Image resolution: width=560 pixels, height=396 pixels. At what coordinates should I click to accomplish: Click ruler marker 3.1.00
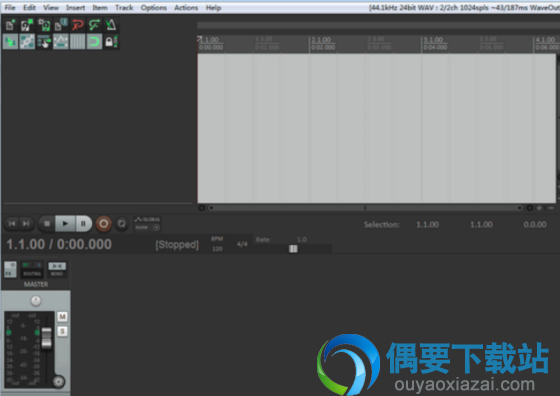[x=433, y=40]
